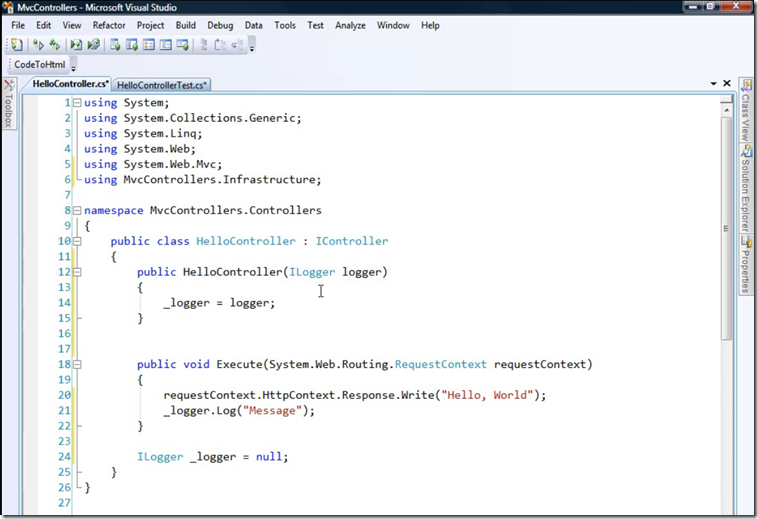758x519 pixels.
Task: Open the Toolbox side panel
Action: pos(8,103)
